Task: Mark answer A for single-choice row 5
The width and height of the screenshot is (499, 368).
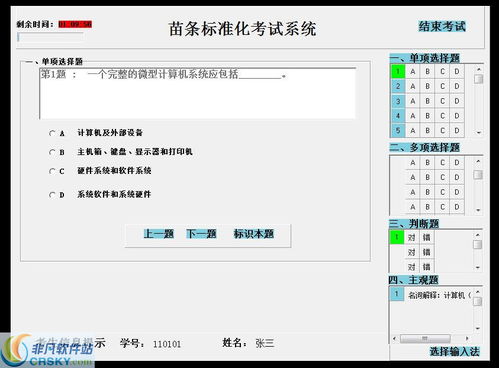Action: click(x=413, y=130)
